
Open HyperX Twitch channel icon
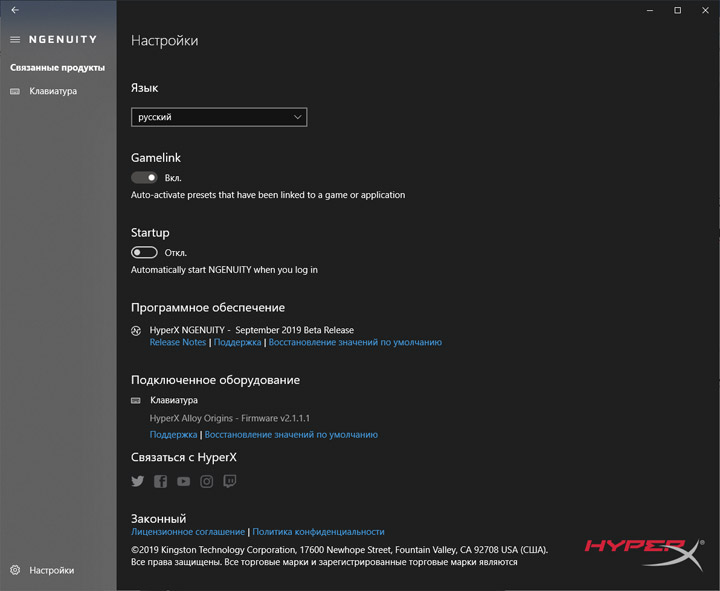point(230,481)
